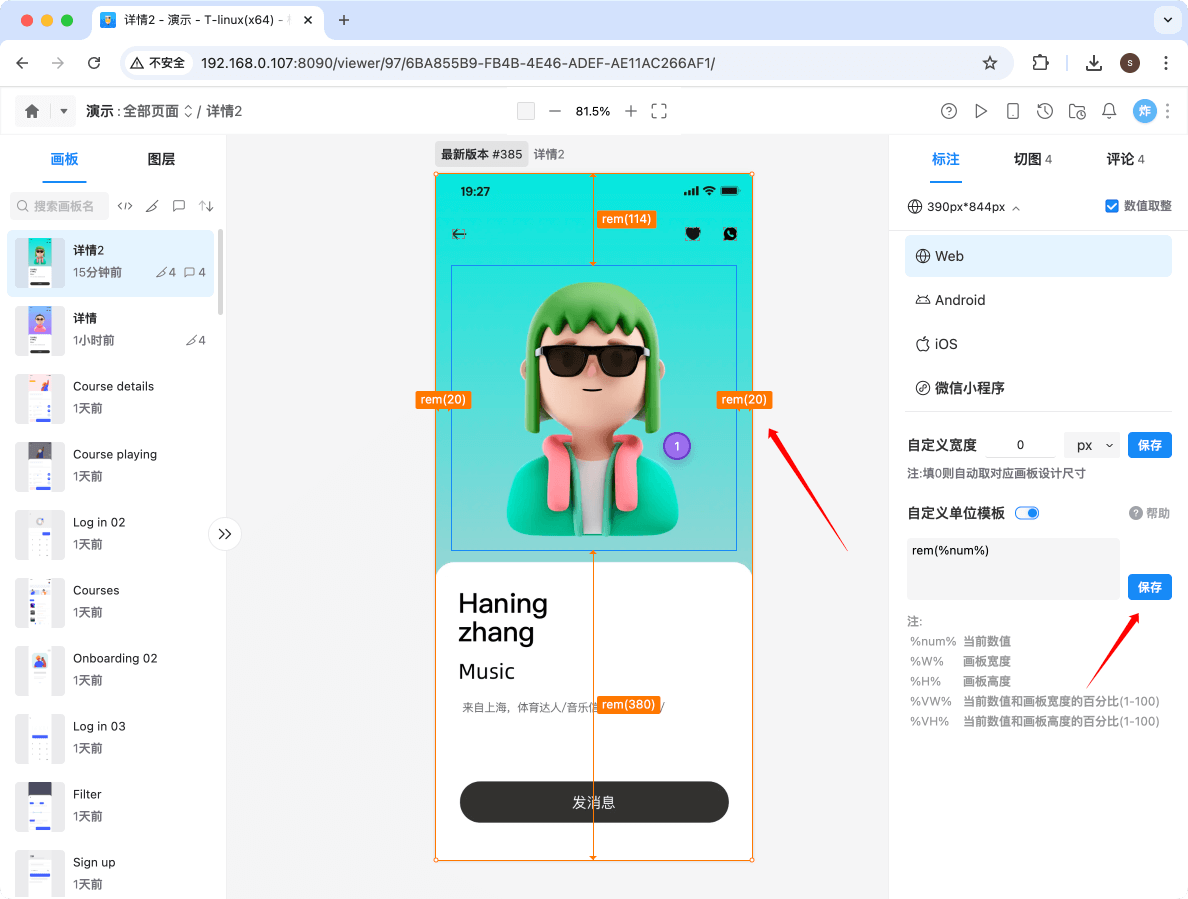Open version history clock icon
The image size is (1188, 899).
tap(1045, 111)
